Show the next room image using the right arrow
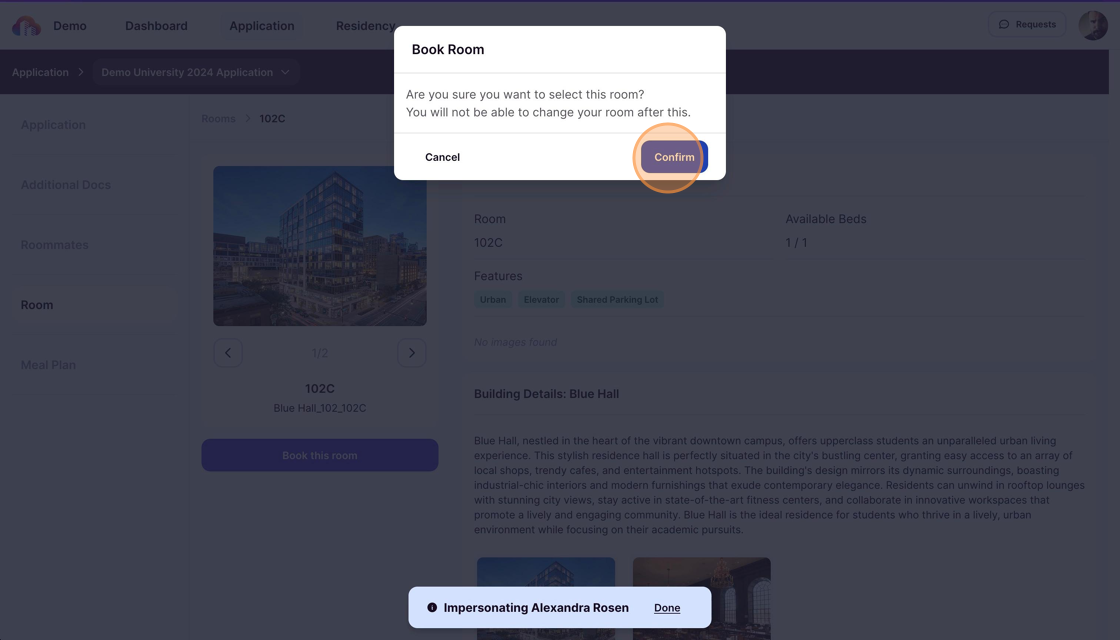1120x640 pixels. click(x=411, y=352)
